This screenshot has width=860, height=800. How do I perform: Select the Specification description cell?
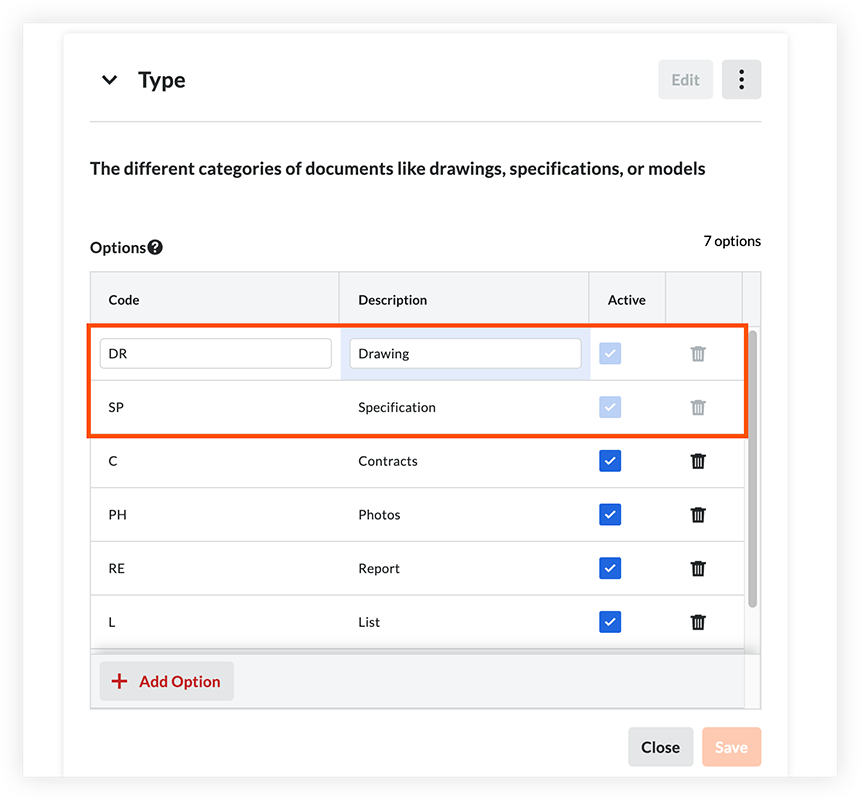[x=465, y=407]
